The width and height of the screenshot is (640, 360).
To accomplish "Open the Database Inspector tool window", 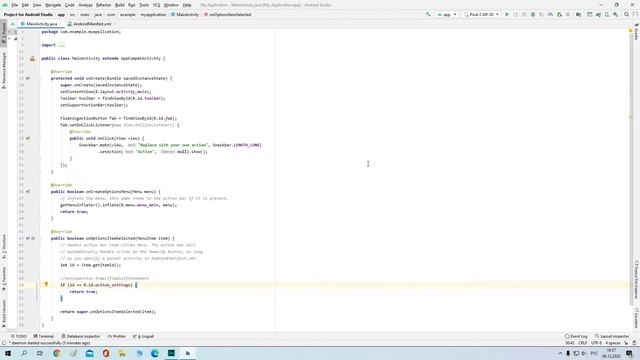I will [x=81, y=336].
